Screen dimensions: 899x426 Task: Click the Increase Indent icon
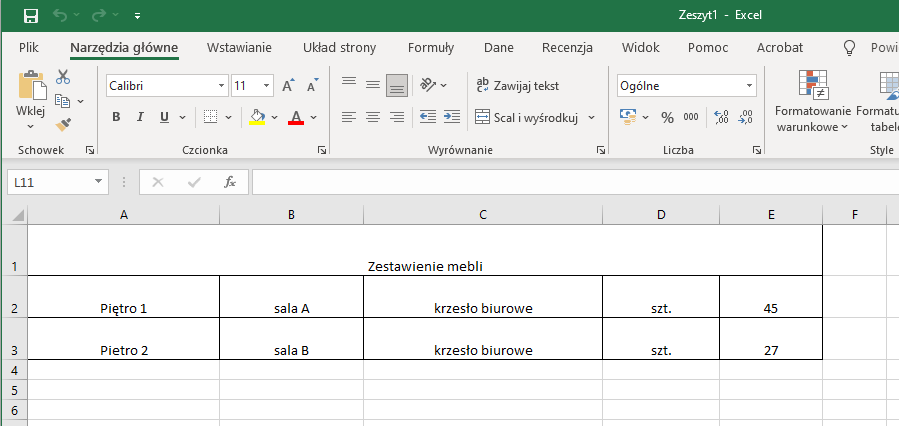(451, 117)
